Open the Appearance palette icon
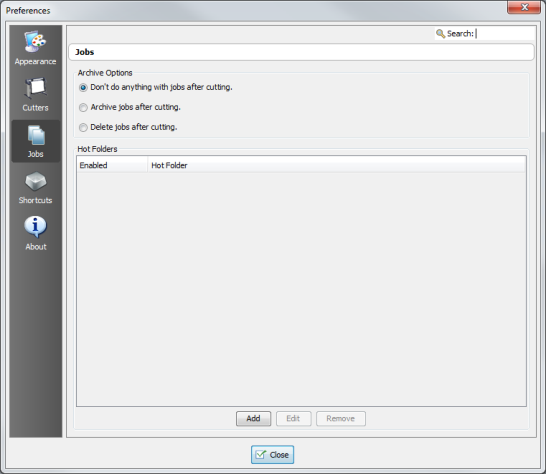Image resolution: width=546 pixels, height=474 pixels. 35,41
